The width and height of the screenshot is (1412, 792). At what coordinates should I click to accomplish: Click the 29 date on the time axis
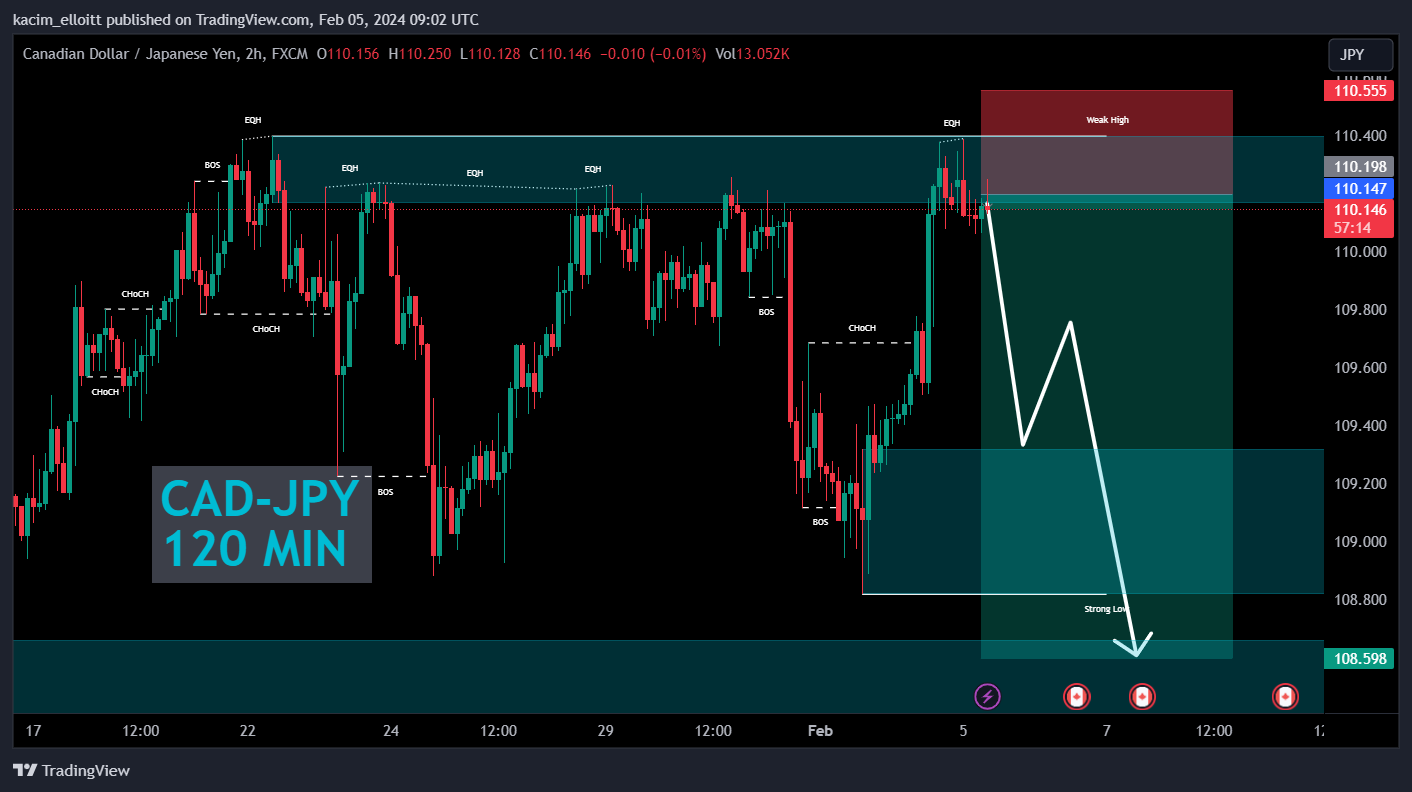pyautogui.click(x=605, y=731)
